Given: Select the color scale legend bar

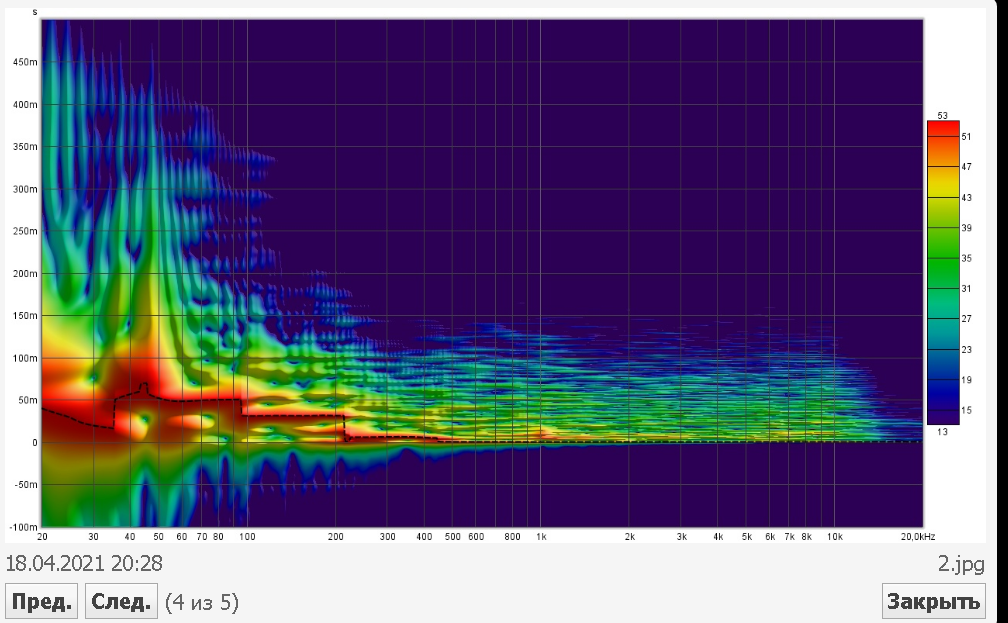Looking at the screenshot, I should (943, 273).
